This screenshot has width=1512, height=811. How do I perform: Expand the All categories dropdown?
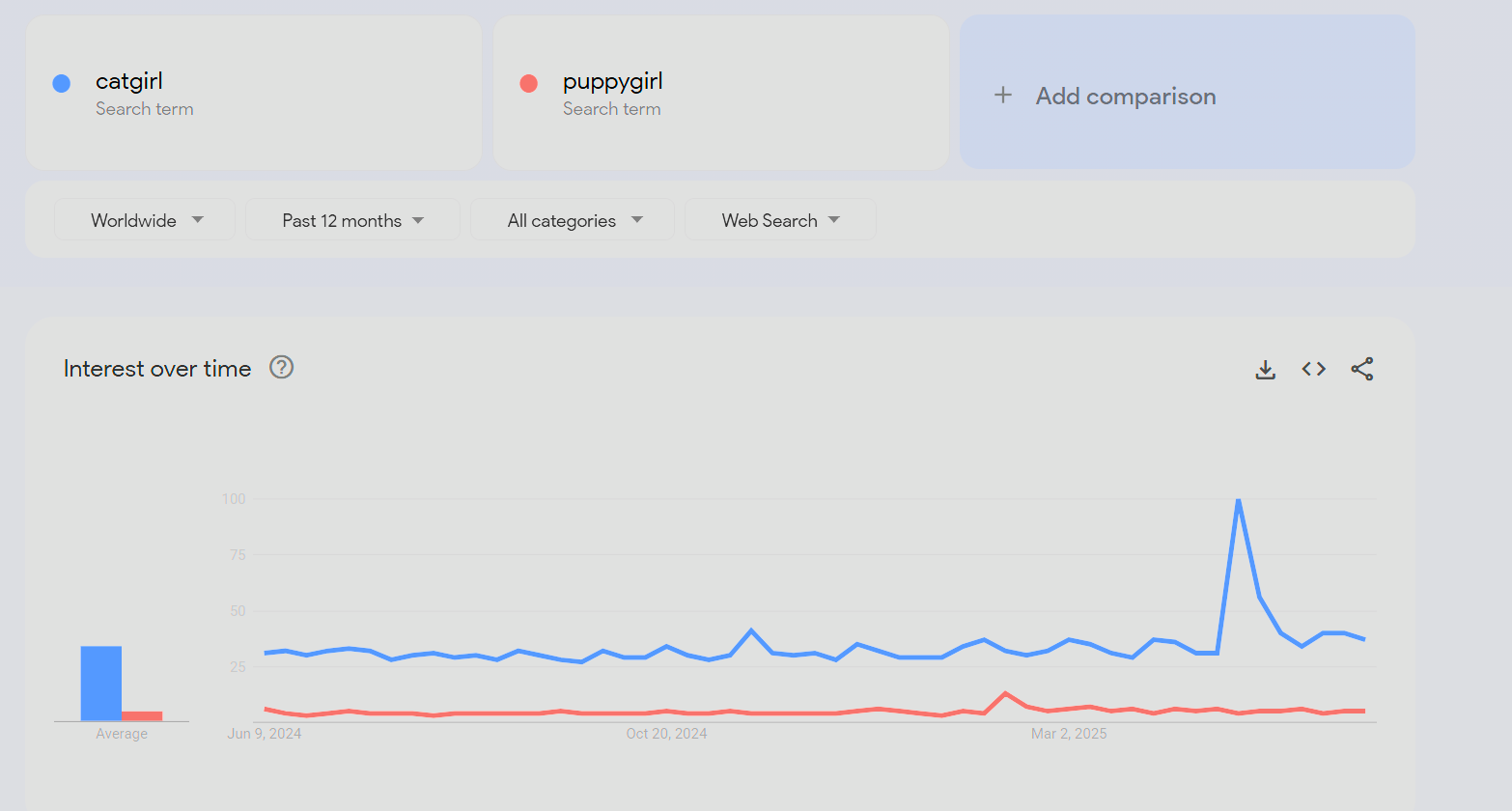click(x=573, y=220)
